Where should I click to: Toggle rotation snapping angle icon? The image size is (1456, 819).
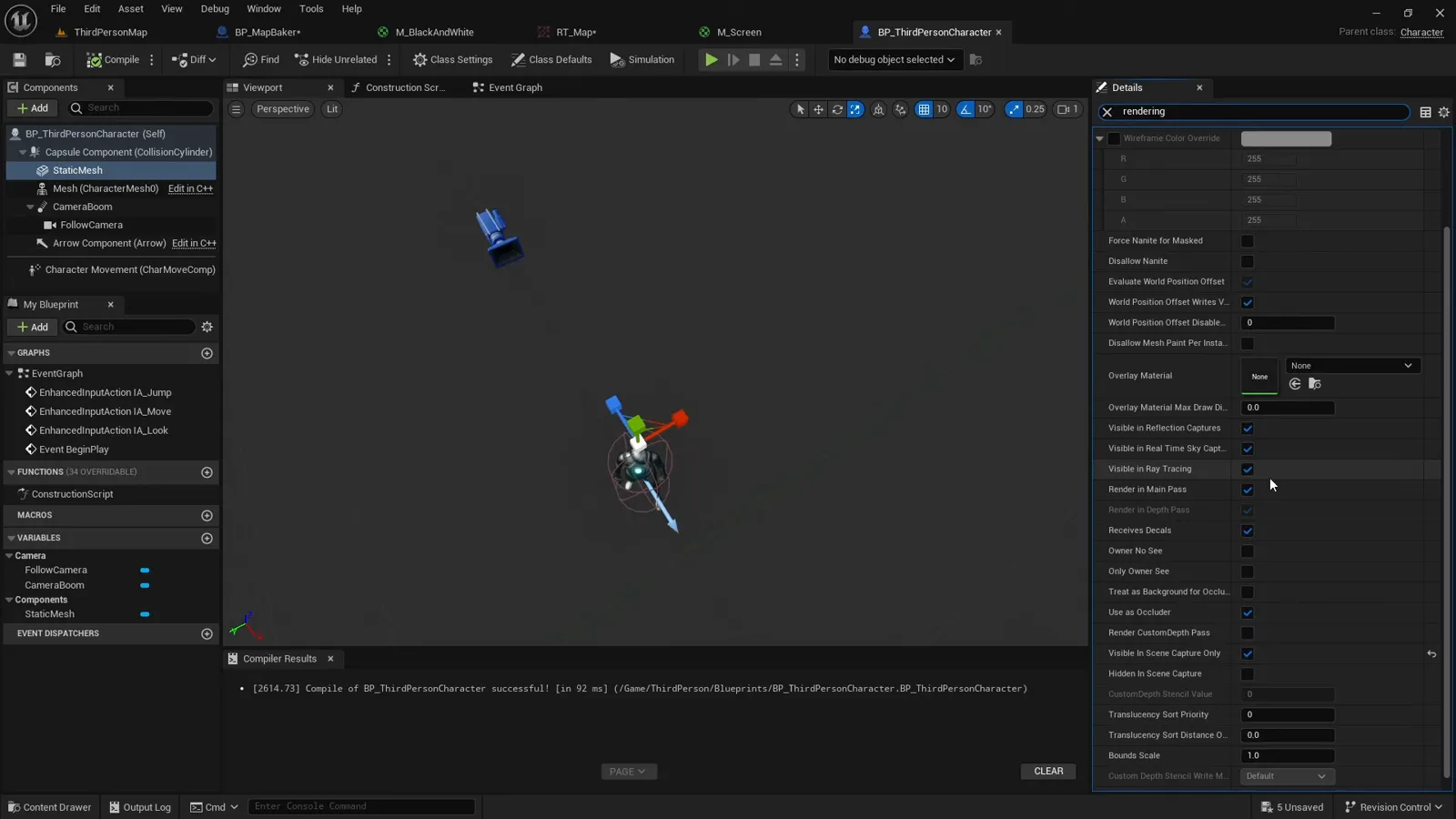click(x=966, y=109)
